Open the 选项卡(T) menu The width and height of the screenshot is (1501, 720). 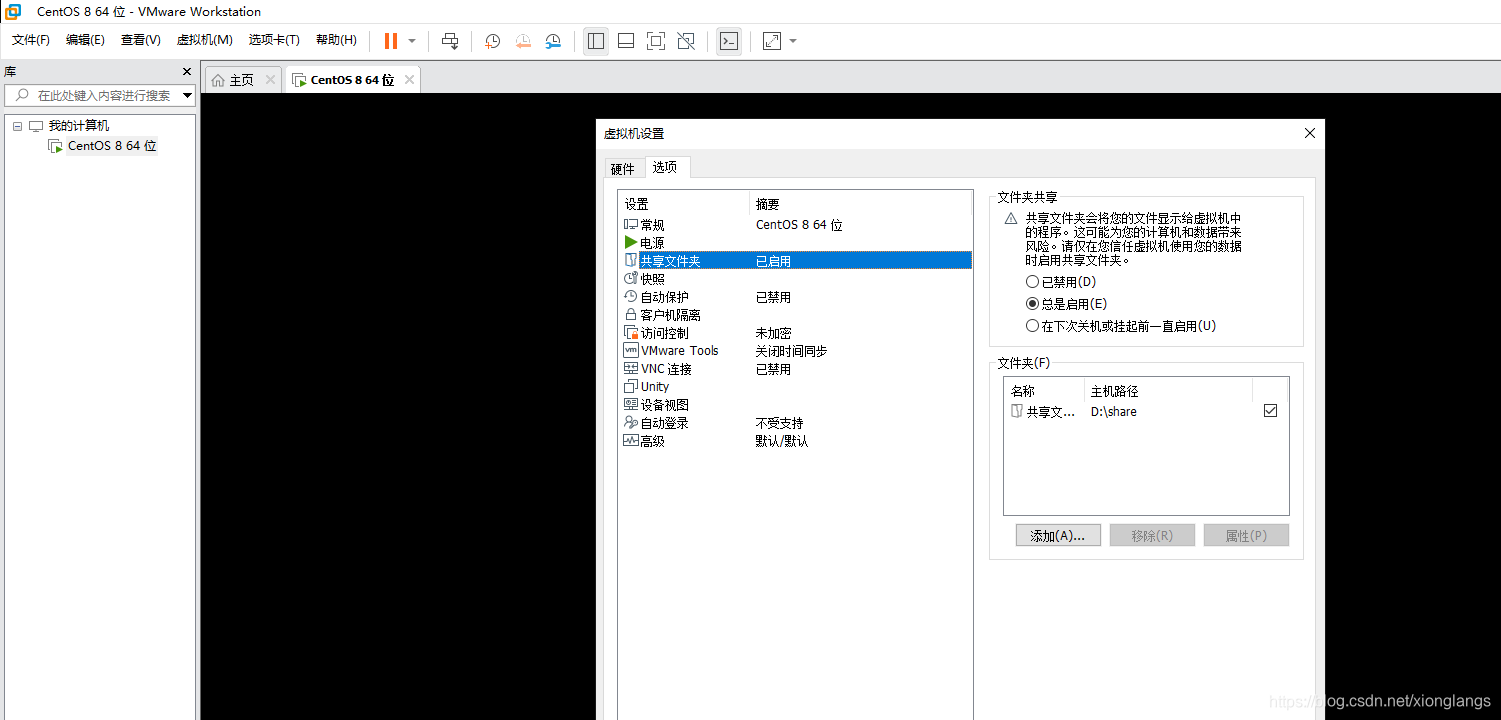274,40
